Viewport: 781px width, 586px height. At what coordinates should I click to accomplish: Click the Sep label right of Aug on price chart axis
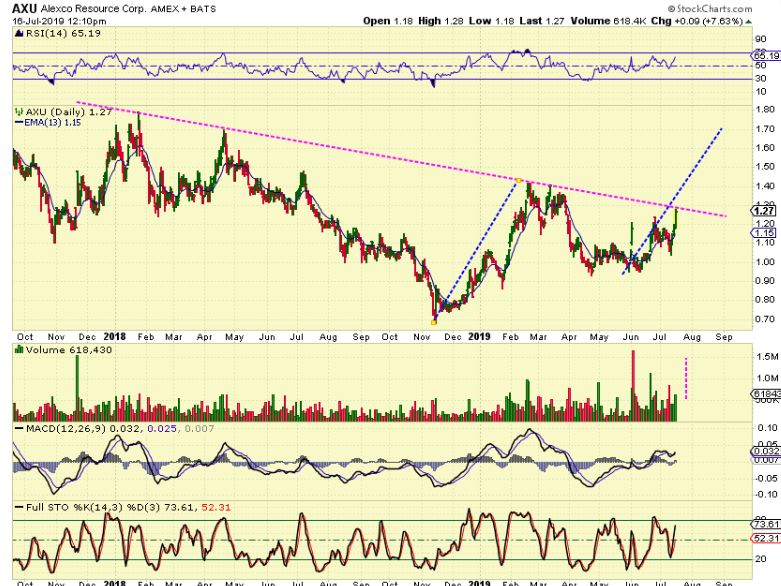coord(724,337)
